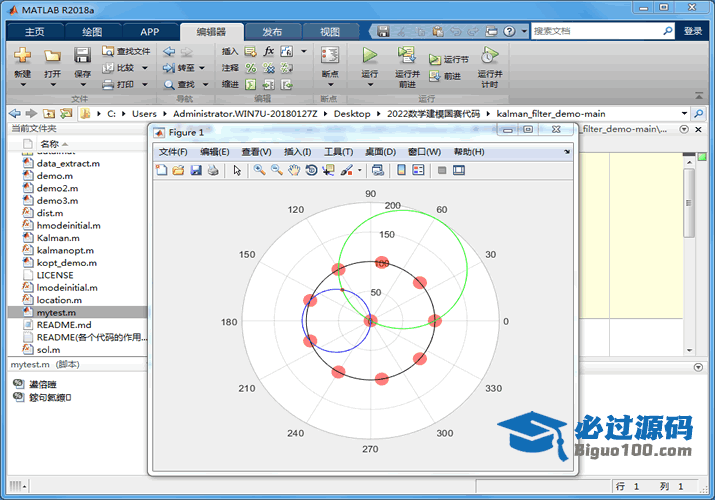Open brush color dropdown arrow in Figure toolbar
The height and width of the screenshot is (500, 715).
coord(360,170)
